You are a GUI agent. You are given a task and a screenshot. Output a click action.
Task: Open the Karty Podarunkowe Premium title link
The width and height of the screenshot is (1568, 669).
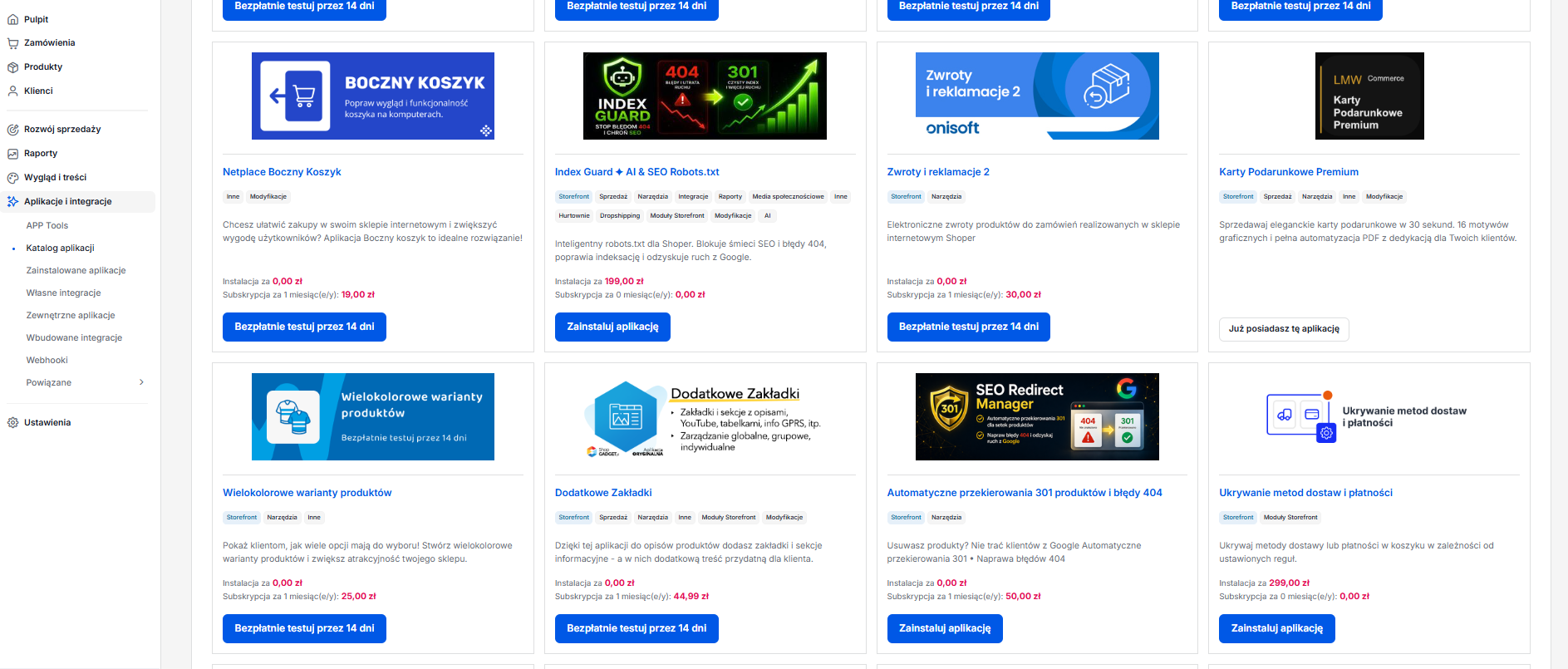(1289, 172)
